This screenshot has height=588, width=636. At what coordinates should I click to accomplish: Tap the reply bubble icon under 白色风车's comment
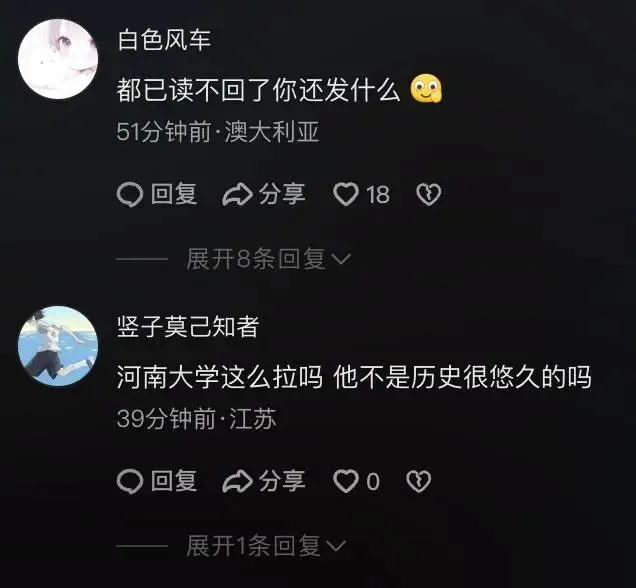pos(130,195)
